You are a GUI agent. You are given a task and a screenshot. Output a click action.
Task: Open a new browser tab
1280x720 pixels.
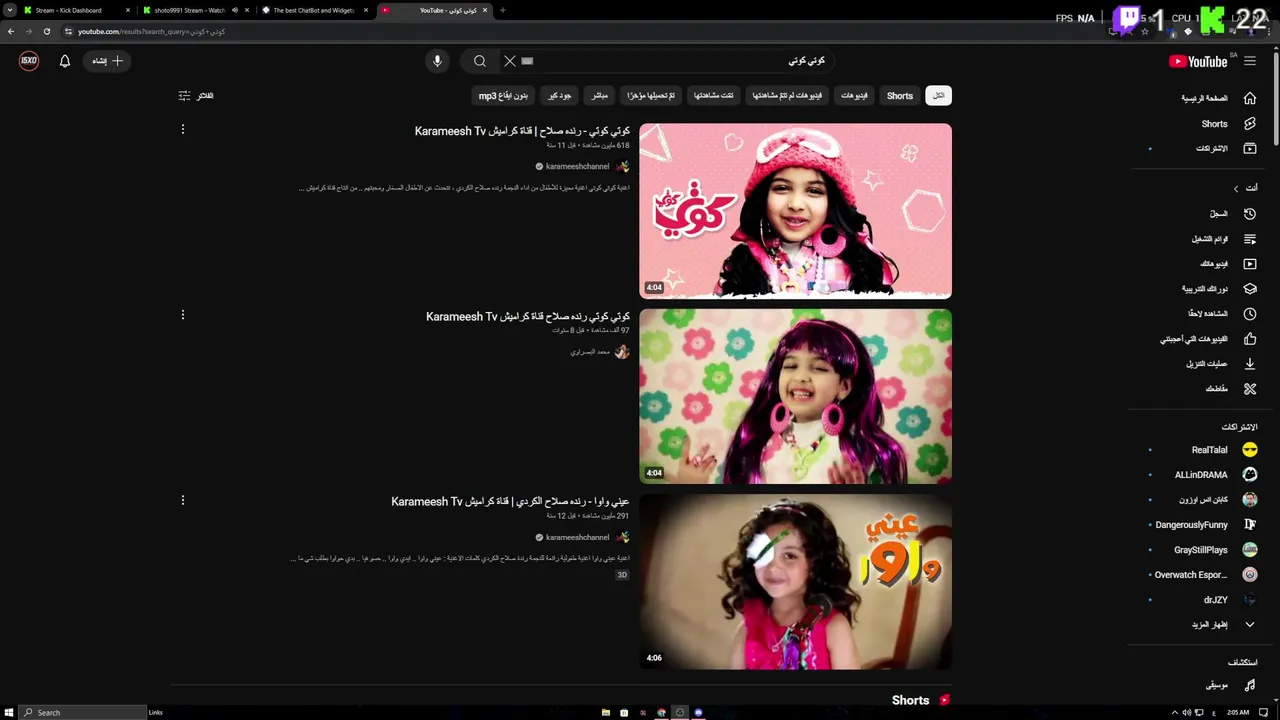(x=502, y=10)
